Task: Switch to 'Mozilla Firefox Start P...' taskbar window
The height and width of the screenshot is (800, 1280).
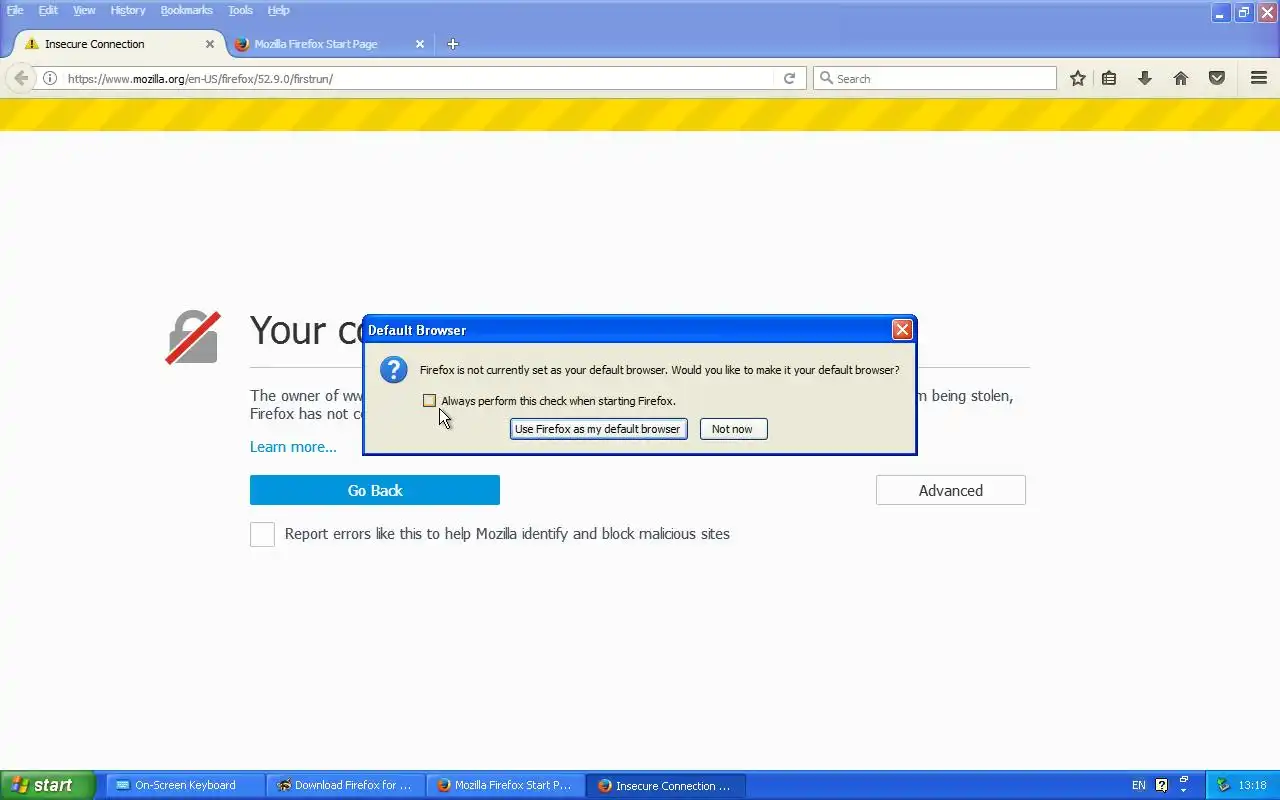Action: (506, 785)
